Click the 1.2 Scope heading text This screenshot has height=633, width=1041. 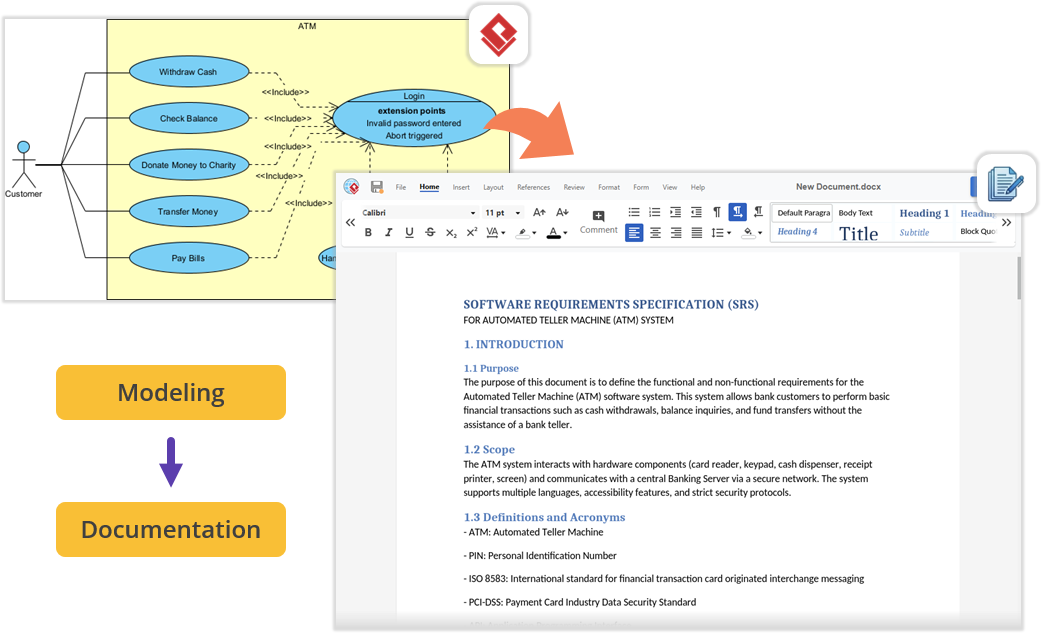coord(489,450)
